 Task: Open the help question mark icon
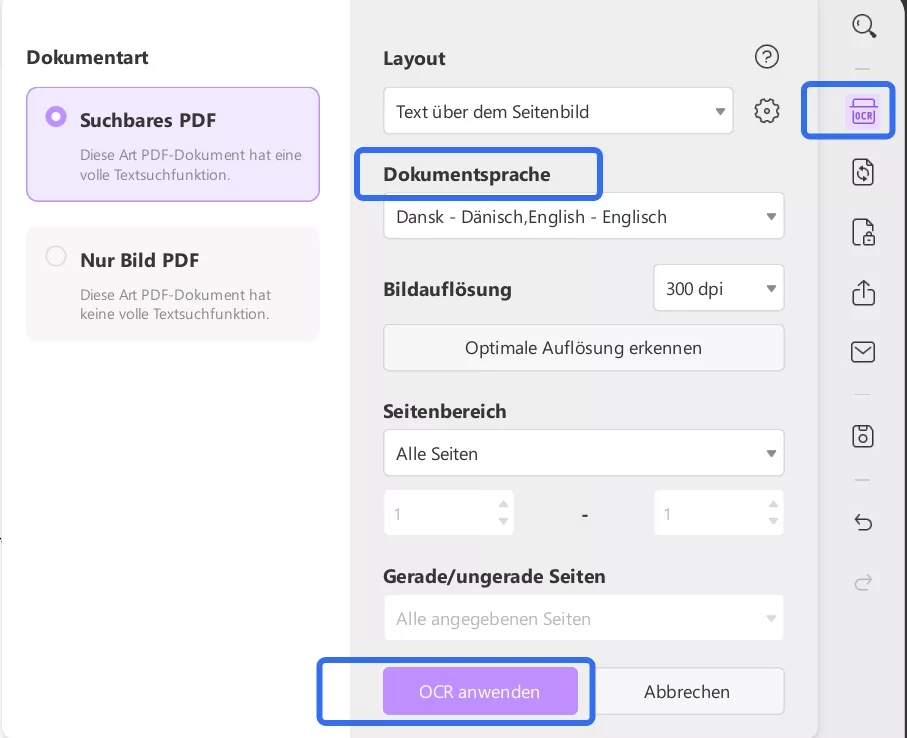(767, 57)
